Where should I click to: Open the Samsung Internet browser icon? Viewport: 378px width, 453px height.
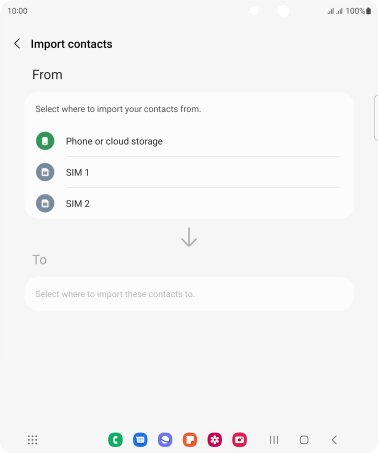[x=165, y=440]
